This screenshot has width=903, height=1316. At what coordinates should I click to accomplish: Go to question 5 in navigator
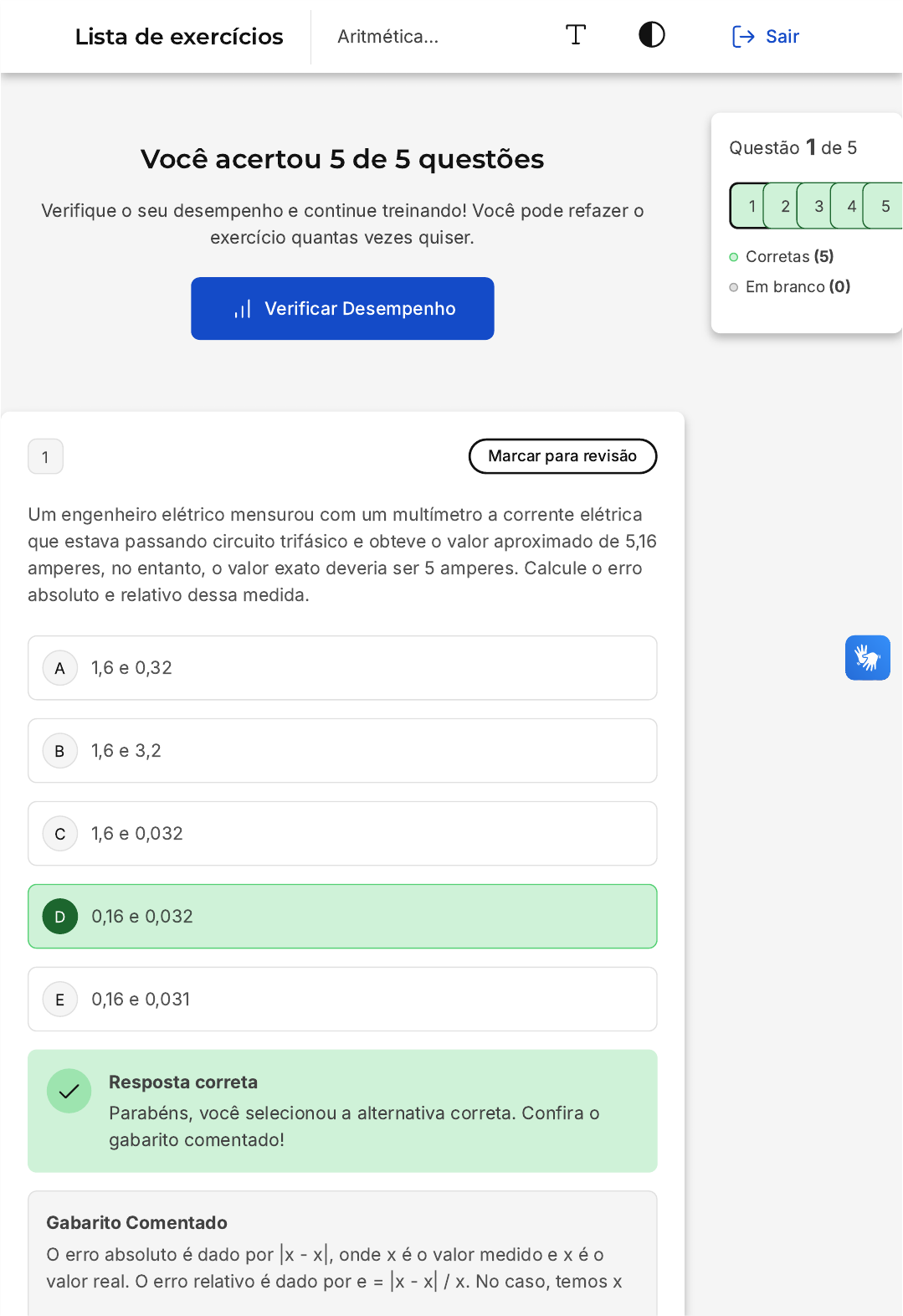(885, 206)
